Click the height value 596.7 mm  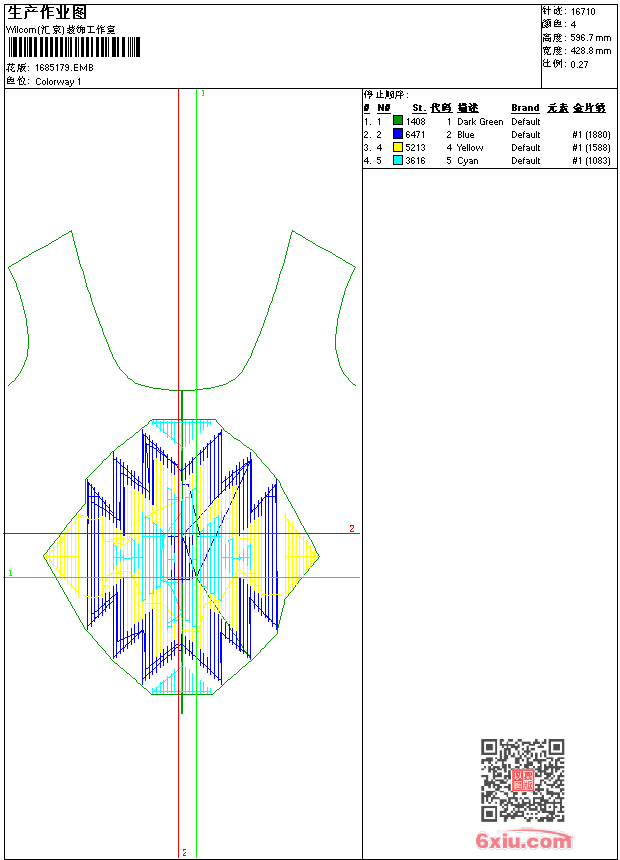590,38
